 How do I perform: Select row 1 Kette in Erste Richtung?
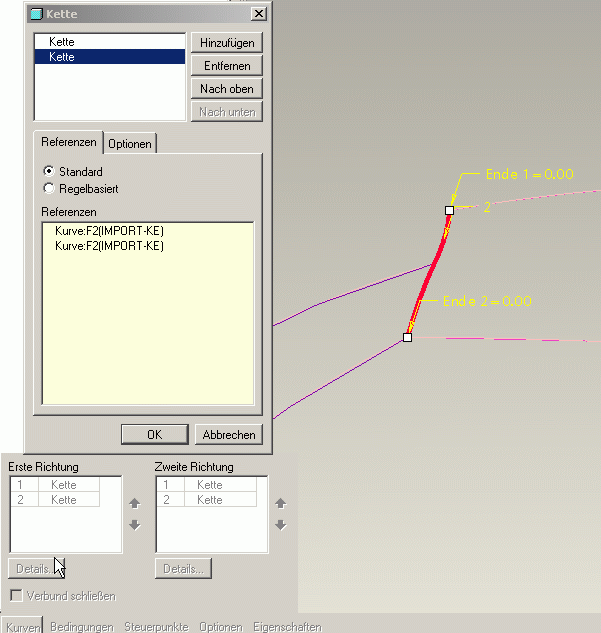55,484
